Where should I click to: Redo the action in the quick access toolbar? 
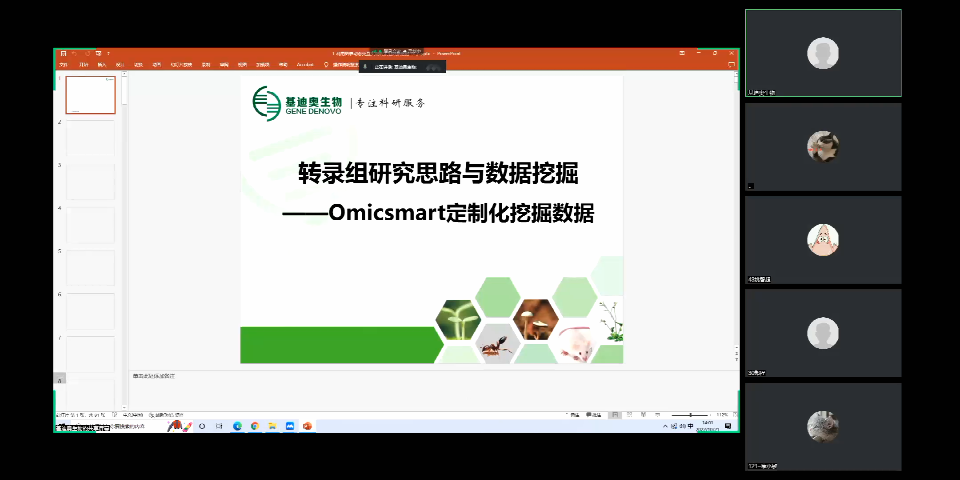pos(88,53)
